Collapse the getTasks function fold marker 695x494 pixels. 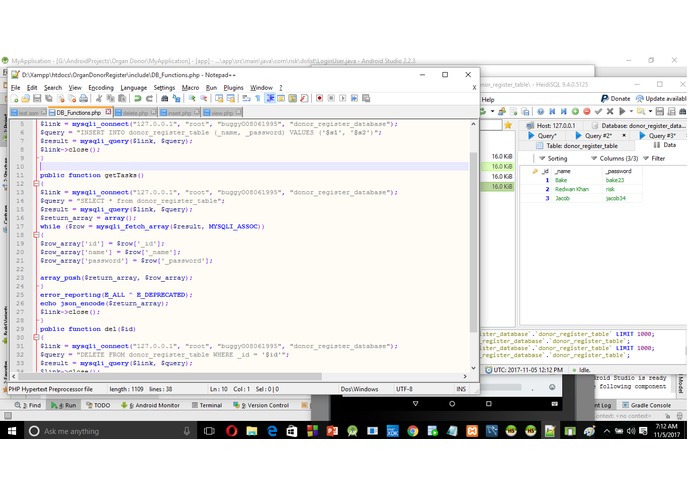(36, 183)
